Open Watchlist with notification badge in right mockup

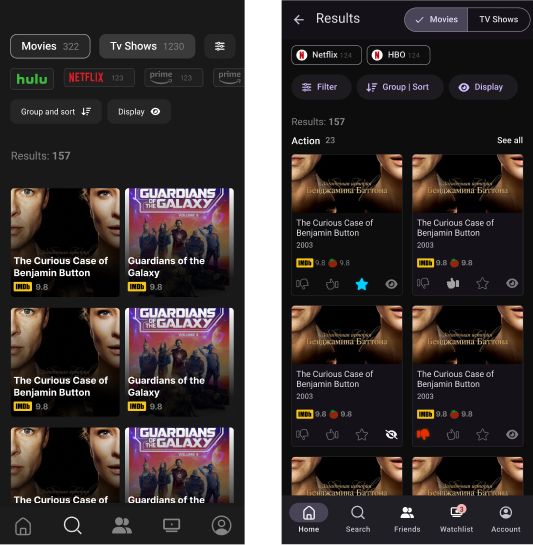click(456, 518)
